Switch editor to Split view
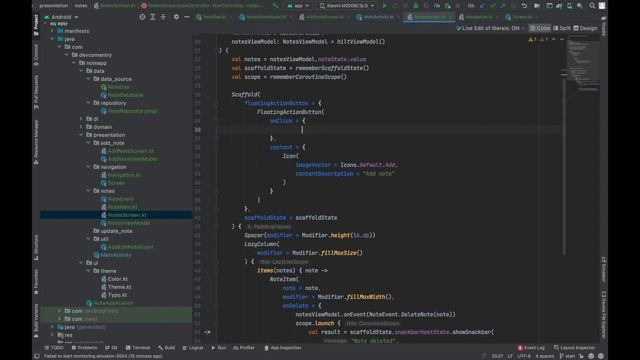The width and height of the screenshot is (640, 360). tap(562, 28)
